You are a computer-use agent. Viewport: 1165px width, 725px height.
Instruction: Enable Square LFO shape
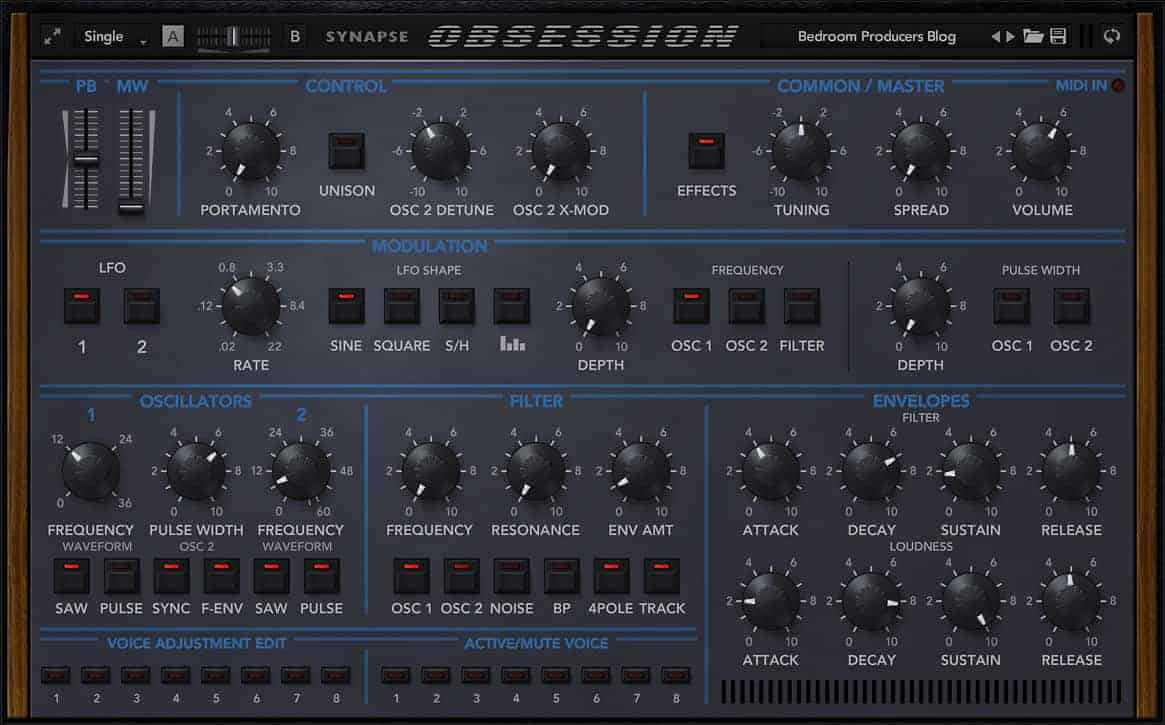pyautogui.click(x=401, y=306)
